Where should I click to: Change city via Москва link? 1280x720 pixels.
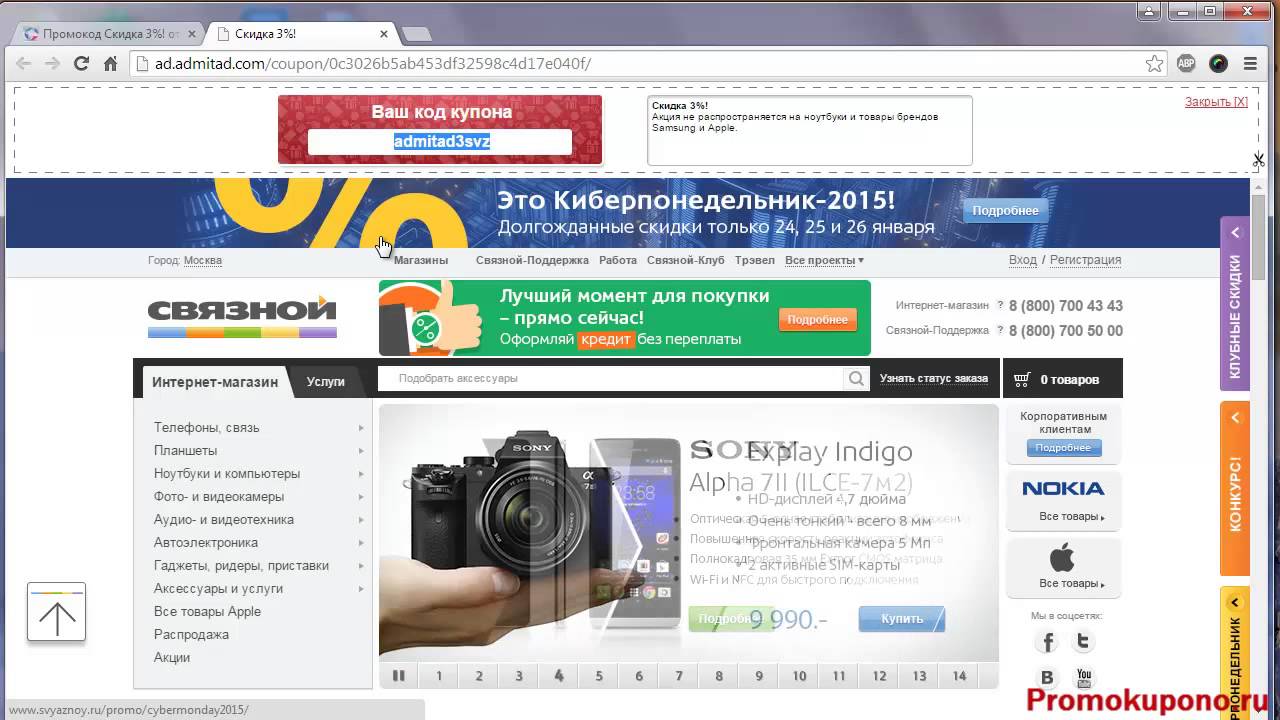(x=203, y=260)
